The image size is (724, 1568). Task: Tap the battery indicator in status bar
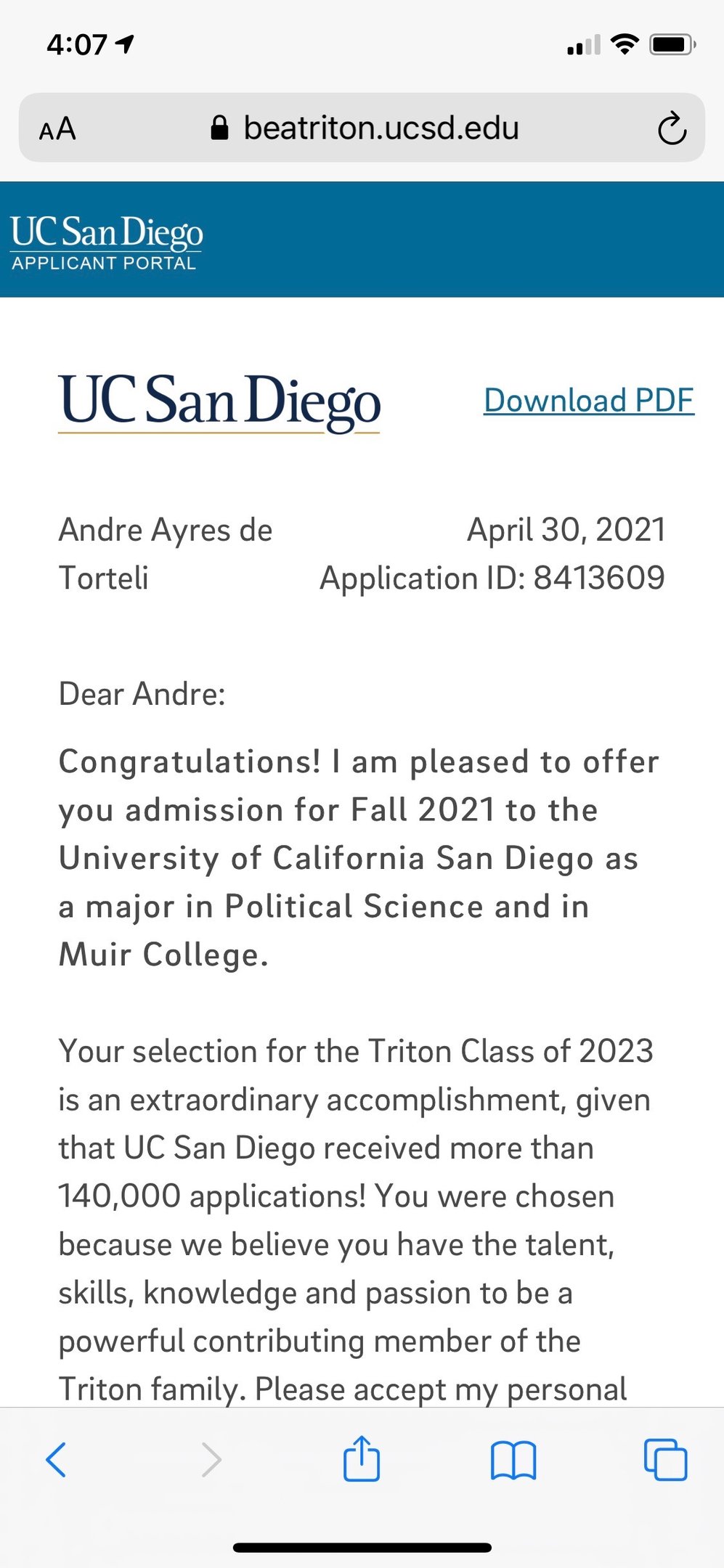[672, 45]
